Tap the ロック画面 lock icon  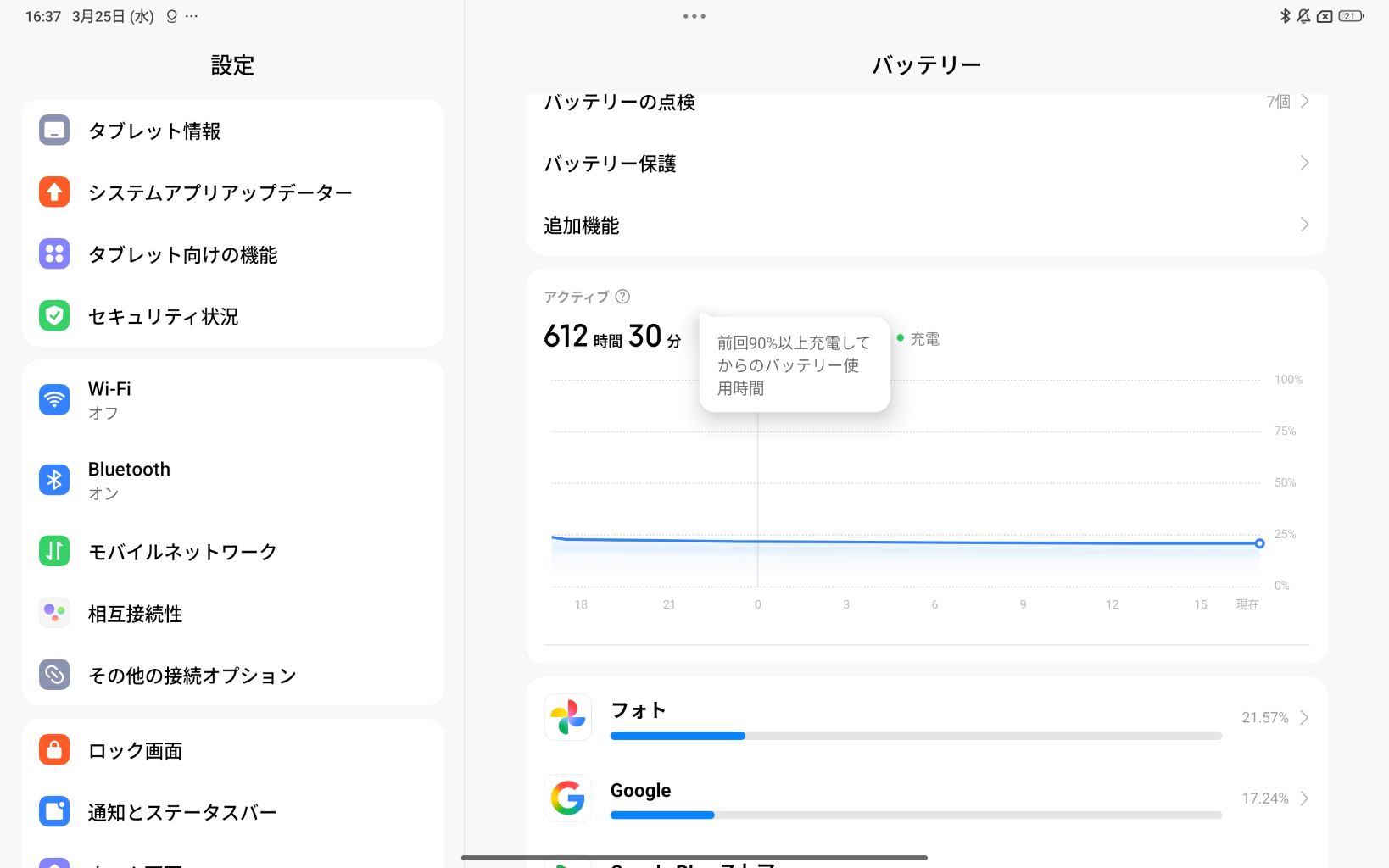(54, 750)
